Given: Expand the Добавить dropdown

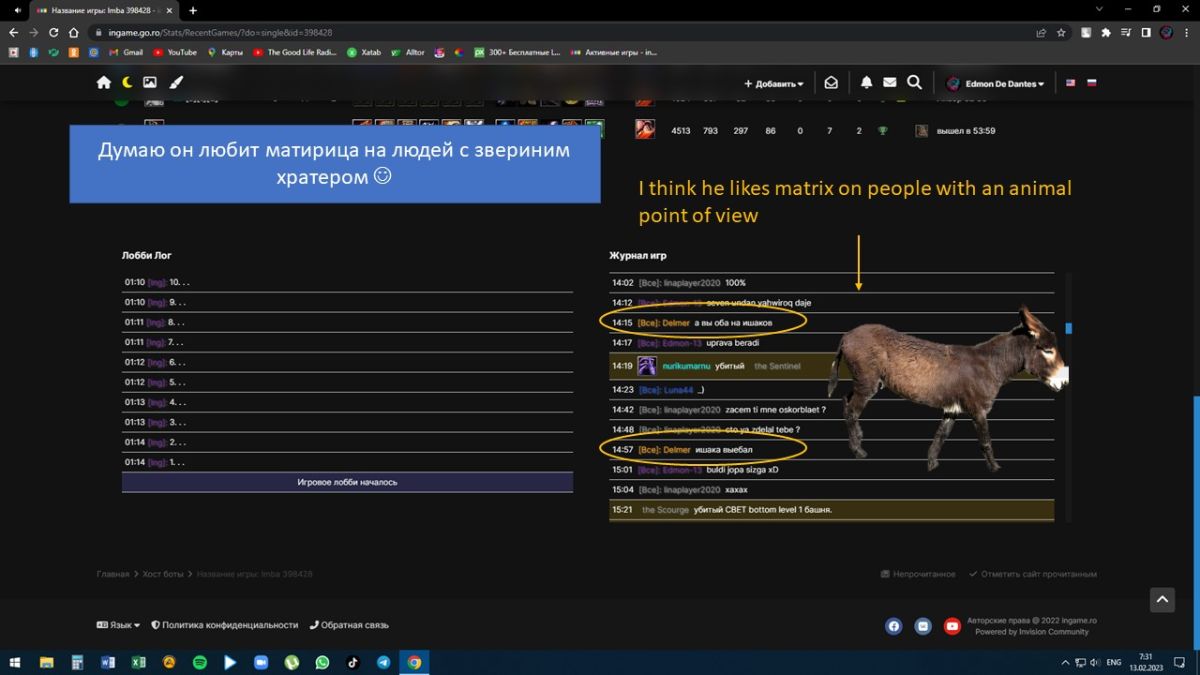Looking at the screenshot, I should (x=774, y=84).
